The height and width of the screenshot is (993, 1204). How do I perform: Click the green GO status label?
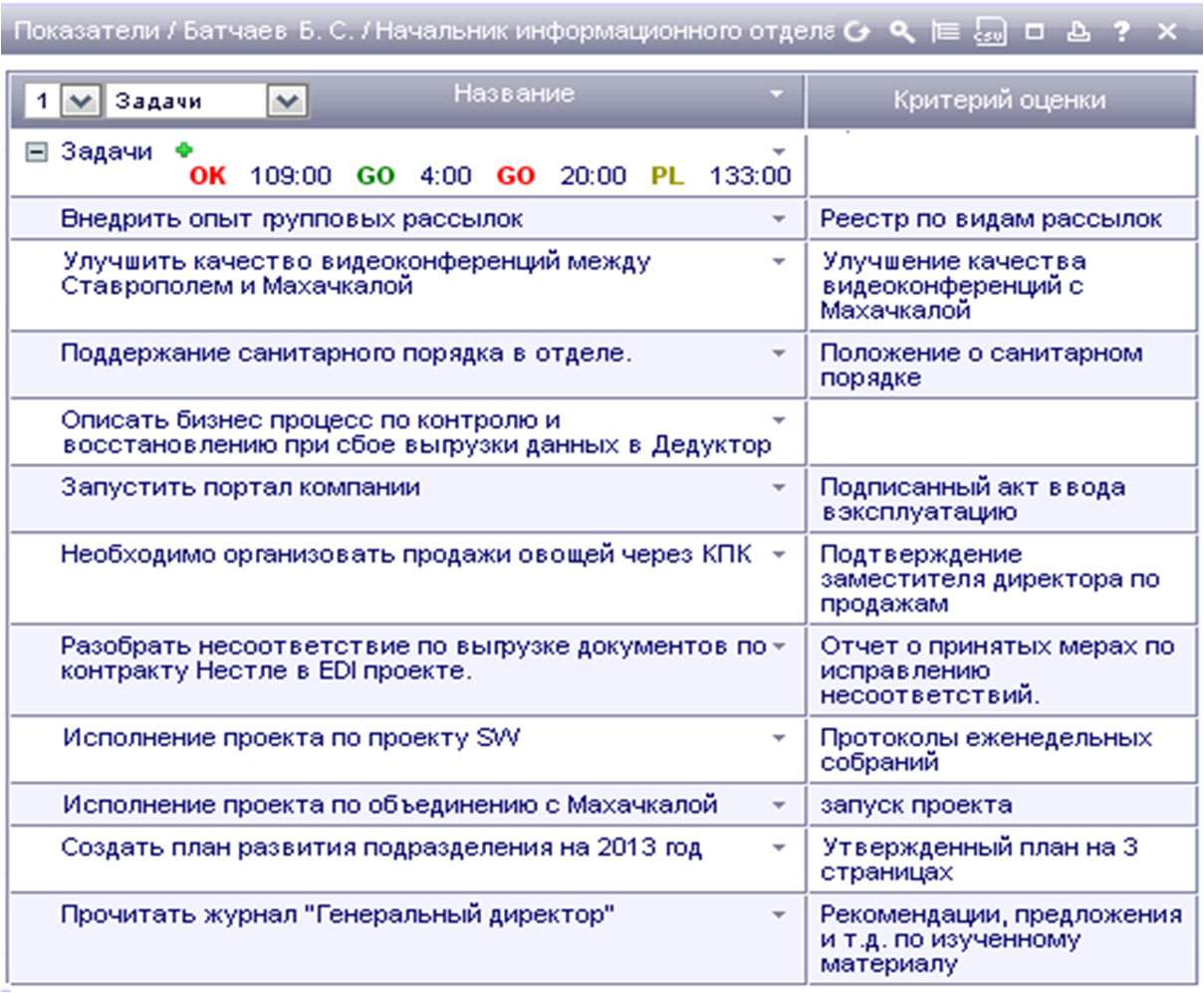coord(375,176)
